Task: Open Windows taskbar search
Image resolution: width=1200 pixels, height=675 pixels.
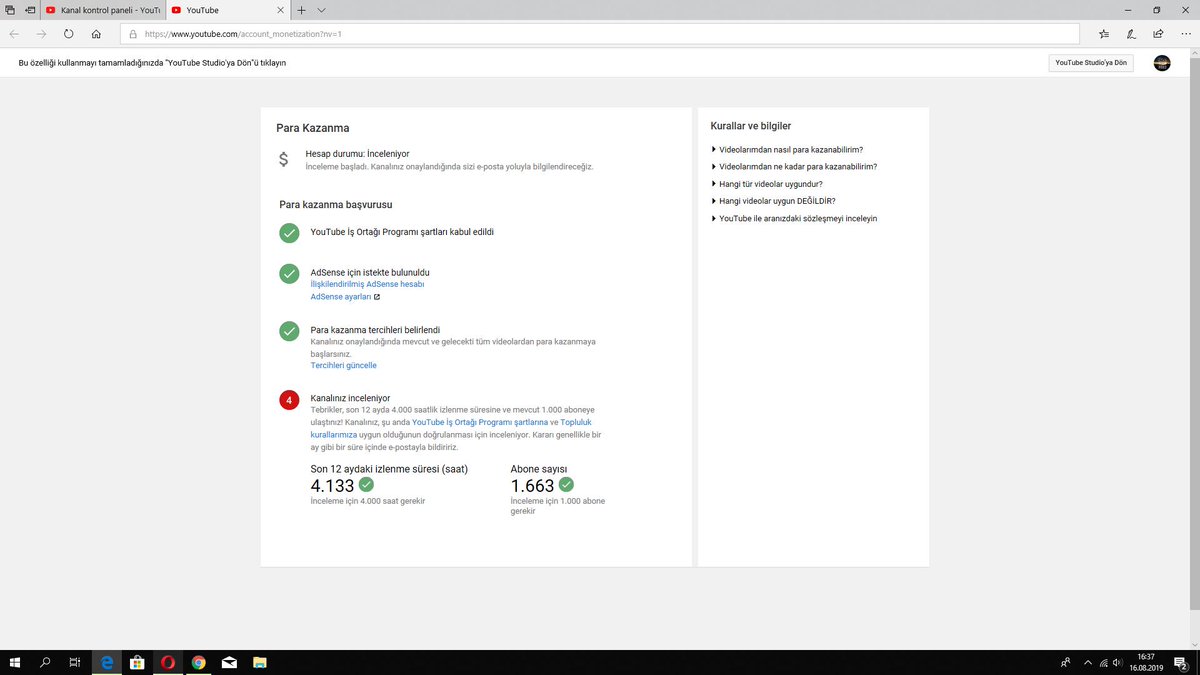Action: coord(45,662)
